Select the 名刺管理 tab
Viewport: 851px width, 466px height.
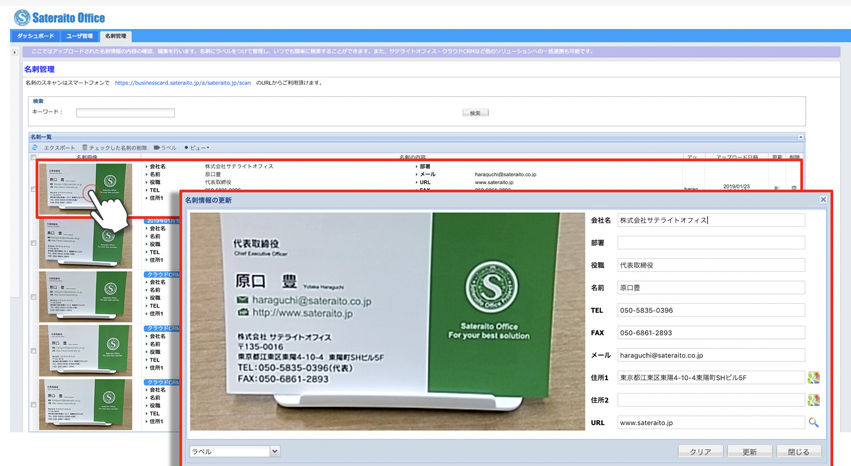coord(116,36)
